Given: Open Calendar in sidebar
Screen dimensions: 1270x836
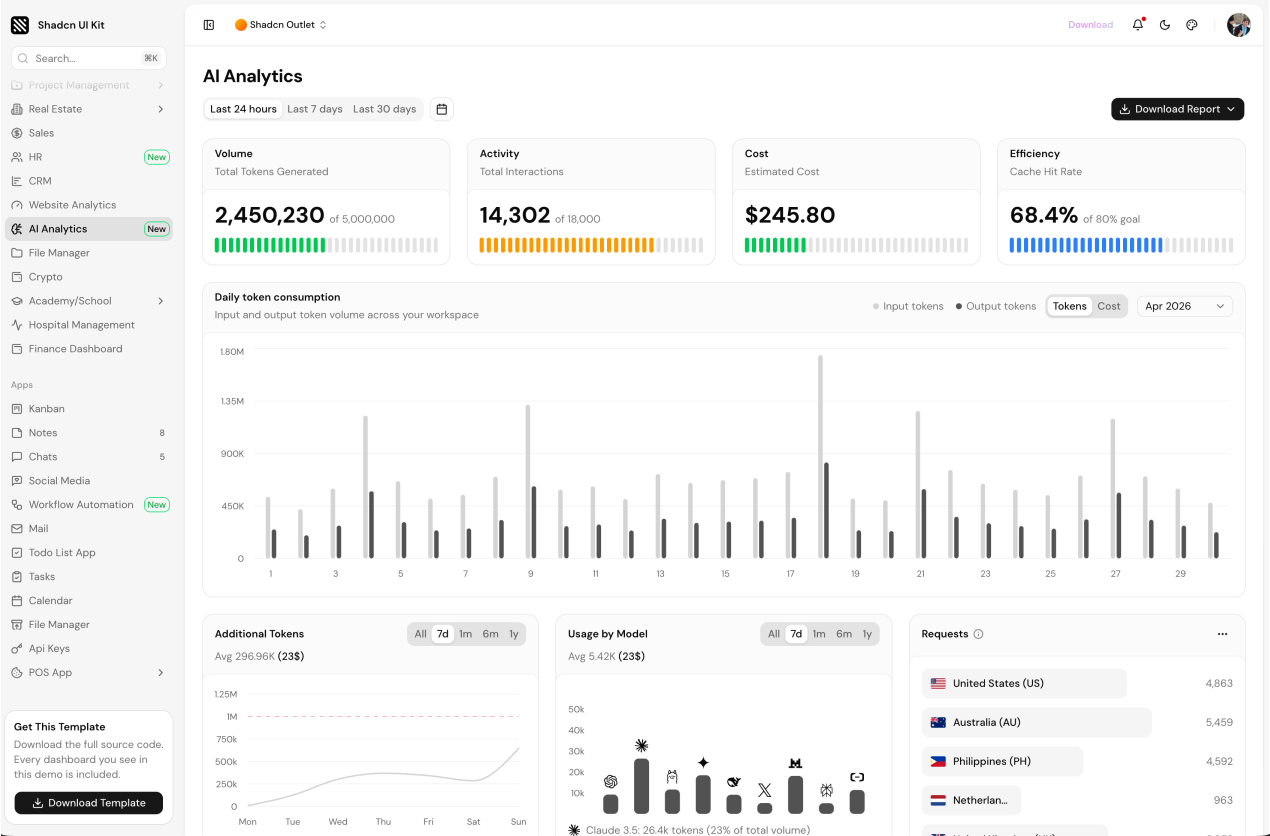Looking at the screenshot, I should (89, 601).
